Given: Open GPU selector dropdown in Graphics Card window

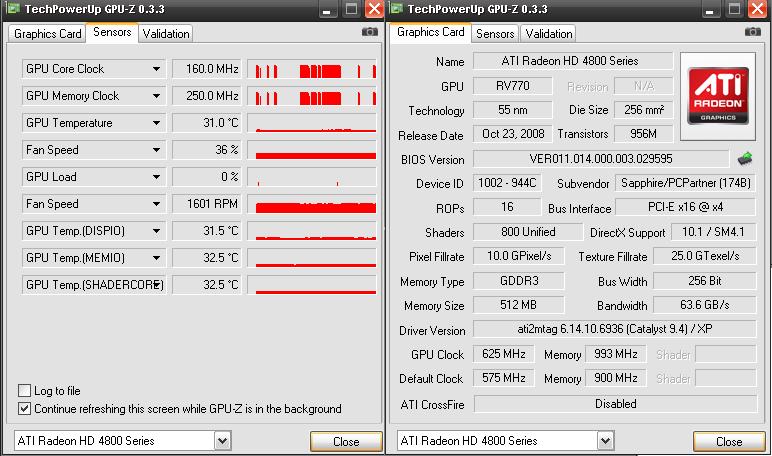Looking at the screenshot, I should tap(605, 441).
